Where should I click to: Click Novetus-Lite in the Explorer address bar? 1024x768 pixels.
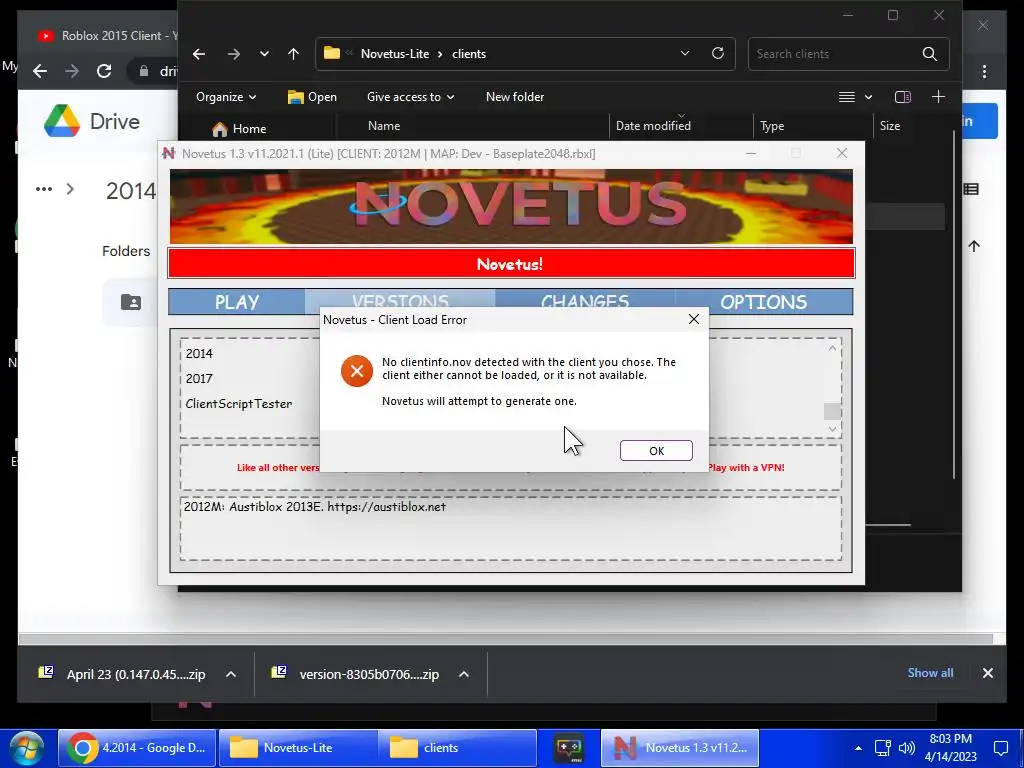(x=394, y=54)
